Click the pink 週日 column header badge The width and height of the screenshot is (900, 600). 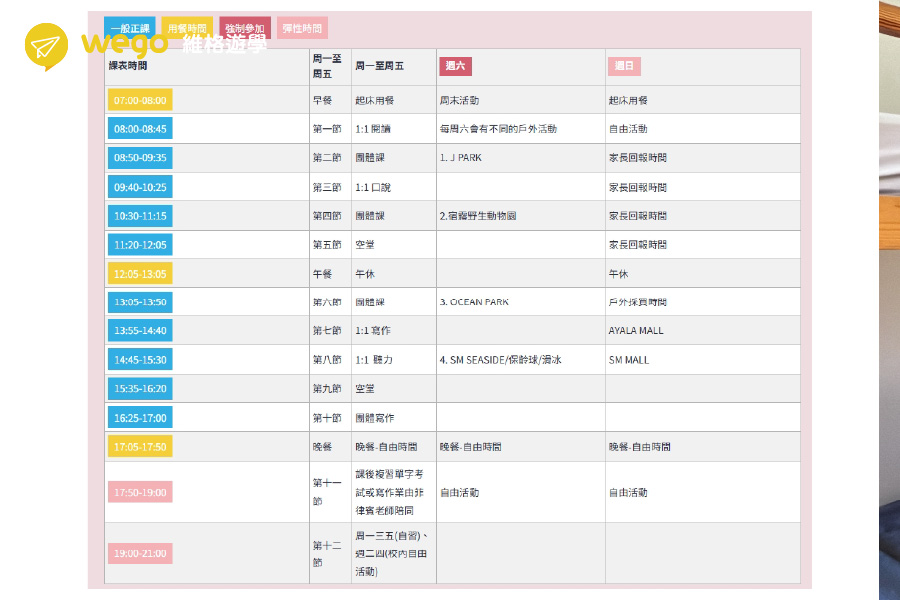pyautogui.click(x=623, y=66)
